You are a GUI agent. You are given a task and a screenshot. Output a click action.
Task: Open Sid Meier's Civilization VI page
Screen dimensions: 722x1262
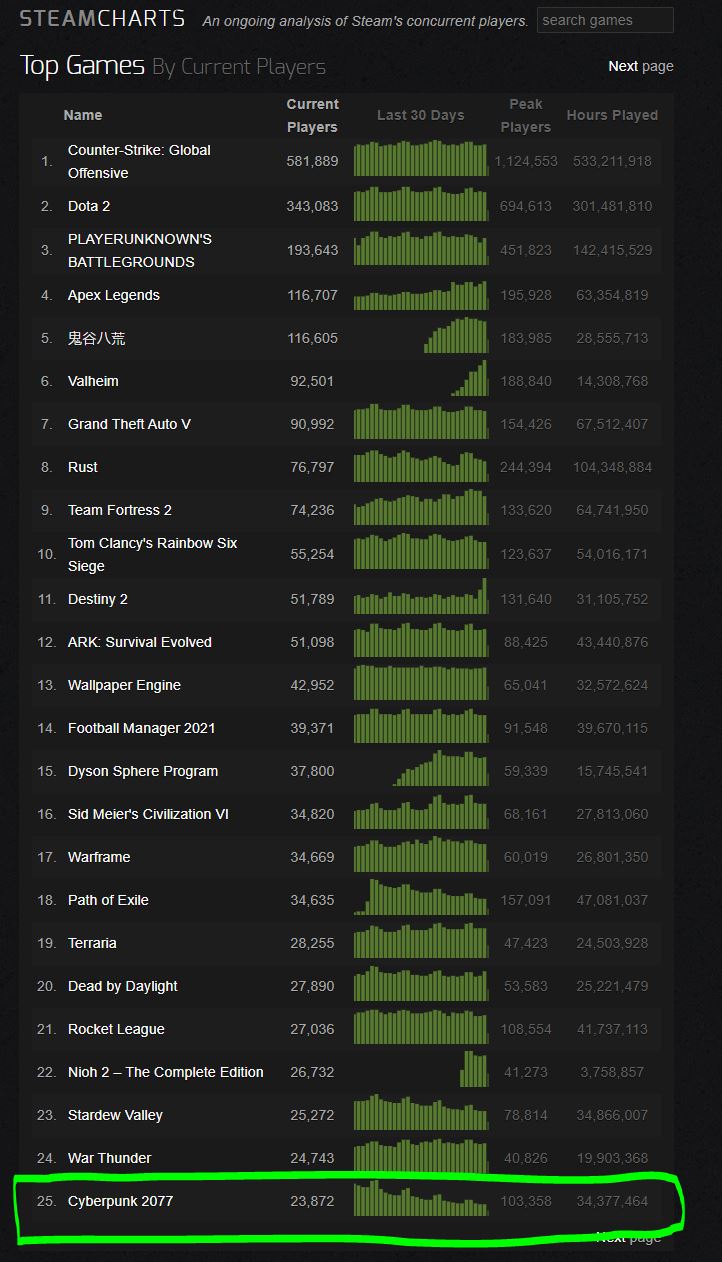click(148, 814)
